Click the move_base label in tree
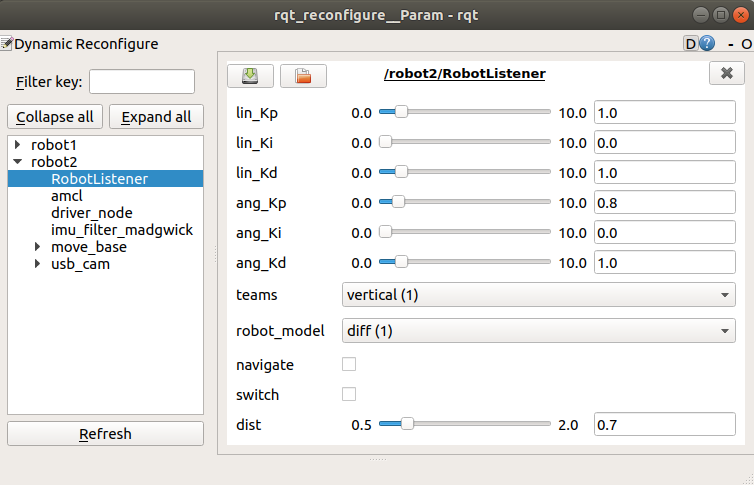This screenshot has height=485, width=754. pos(89,247)
